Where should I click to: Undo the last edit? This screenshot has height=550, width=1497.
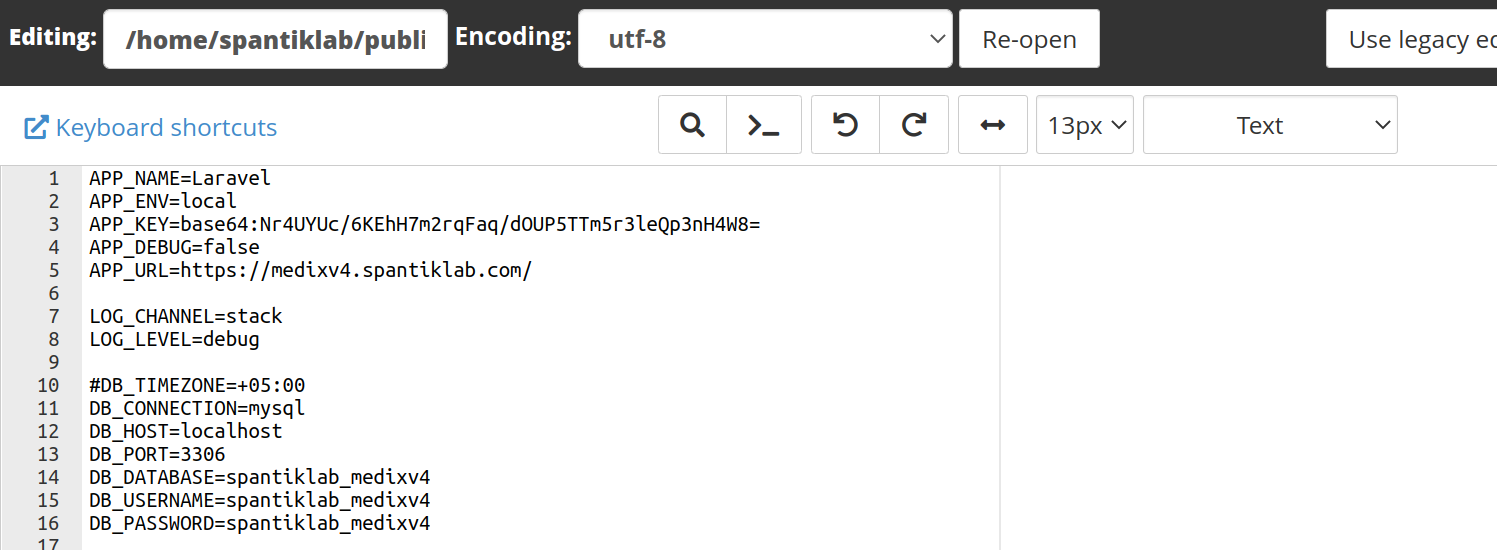846,125
